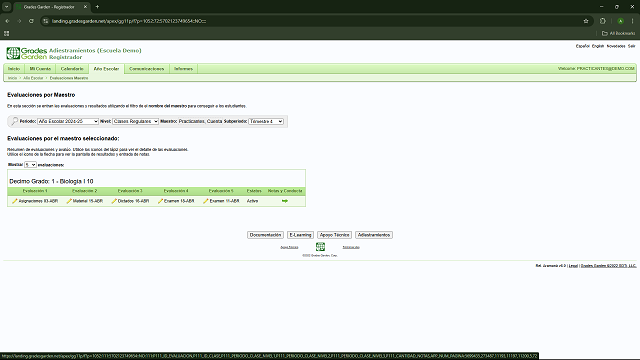Click the Evaluaciones Maestro breadcrumb text
This screenshot has height=360, width=640.
[69, 78]
